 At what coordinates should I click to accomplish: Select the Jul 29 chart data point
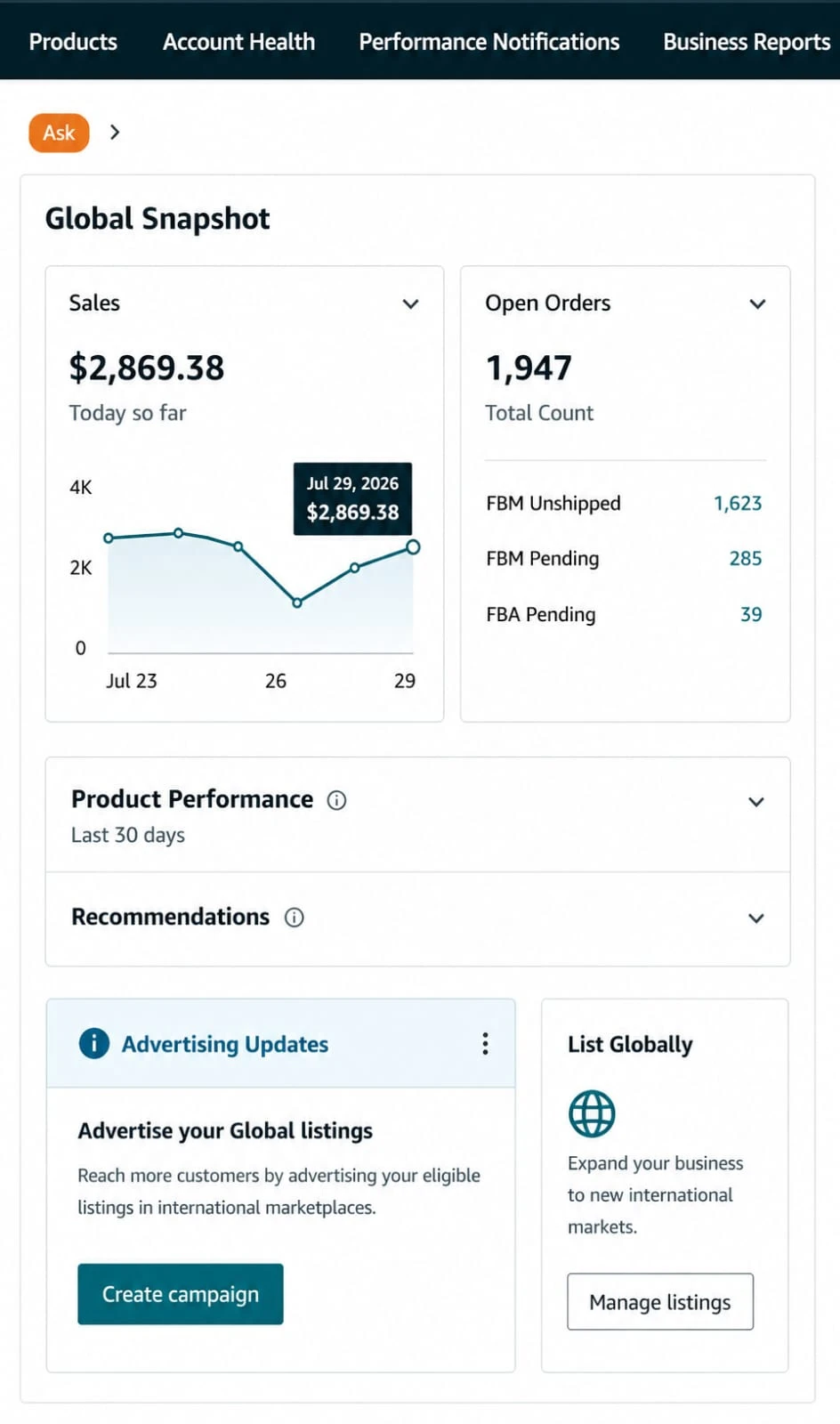tap(413, 547)
